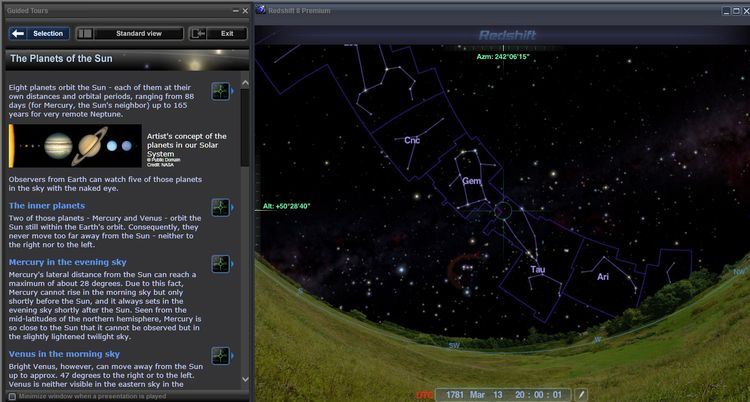
Task: Select the Ari constellation label
Action: pos(603,277)
